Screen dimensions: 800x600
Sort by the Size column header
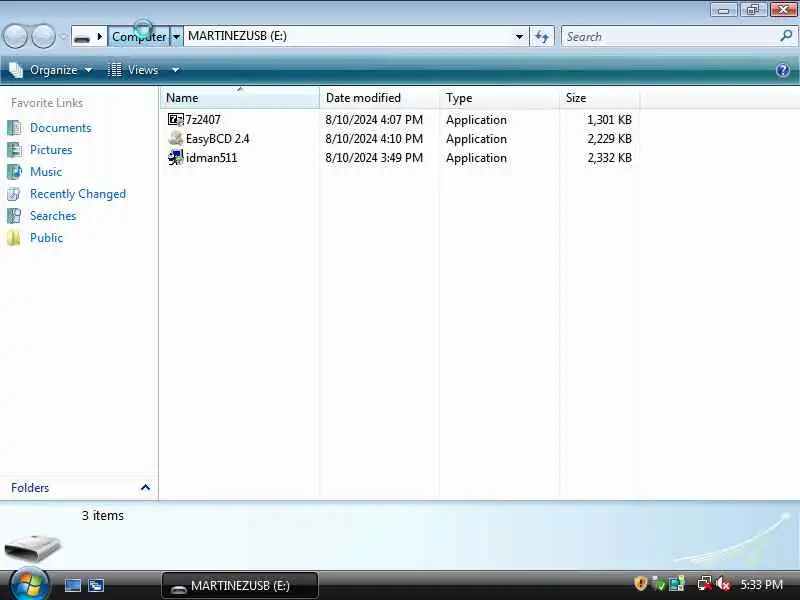[x=599, y=97]
